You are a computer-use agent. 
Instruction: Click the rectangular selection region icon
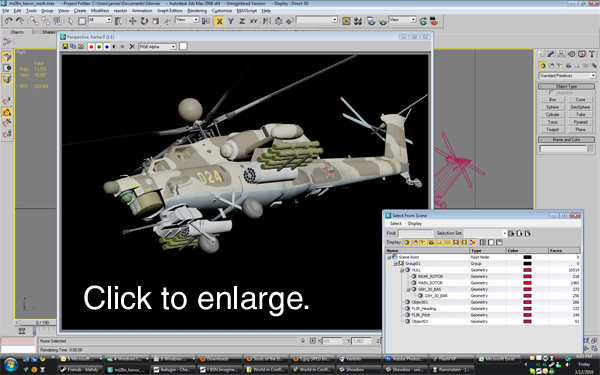coord(82,21)
